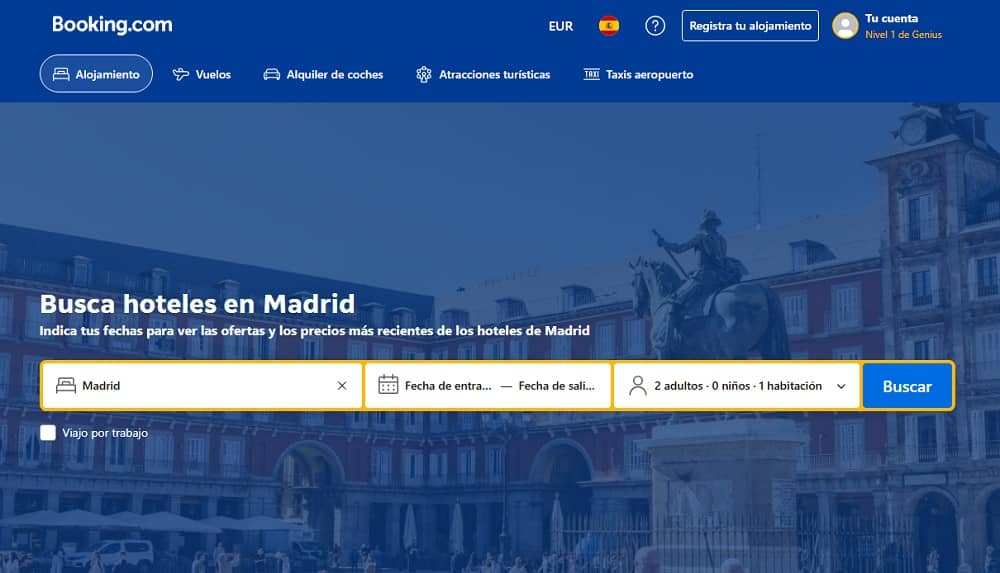Image resolution: width=1000 pixels, height=573 pixels.
Task: Click the Buscar search button
Action: pyautogui.click(x=907, y=386)
